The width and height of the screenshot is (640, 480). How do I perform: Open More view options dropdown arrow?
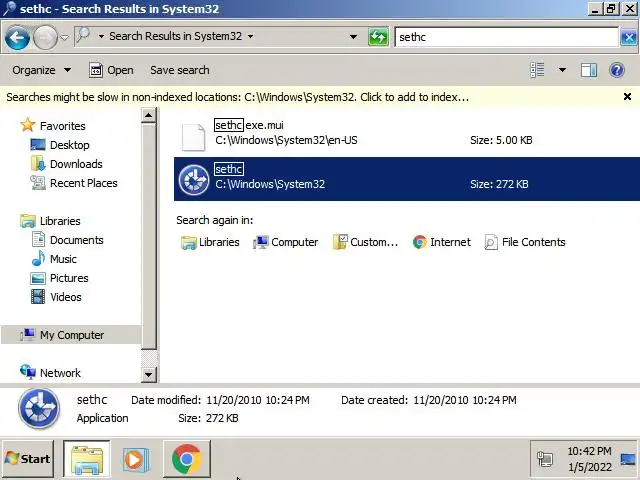tap(562, 70)
